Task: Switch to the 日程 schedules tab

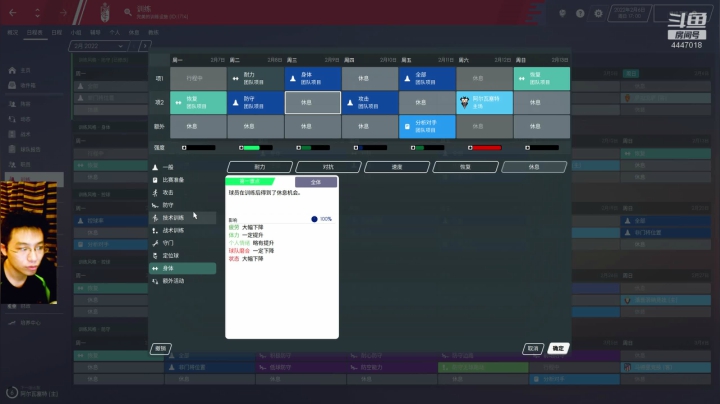Action: [x=56, y=33]
